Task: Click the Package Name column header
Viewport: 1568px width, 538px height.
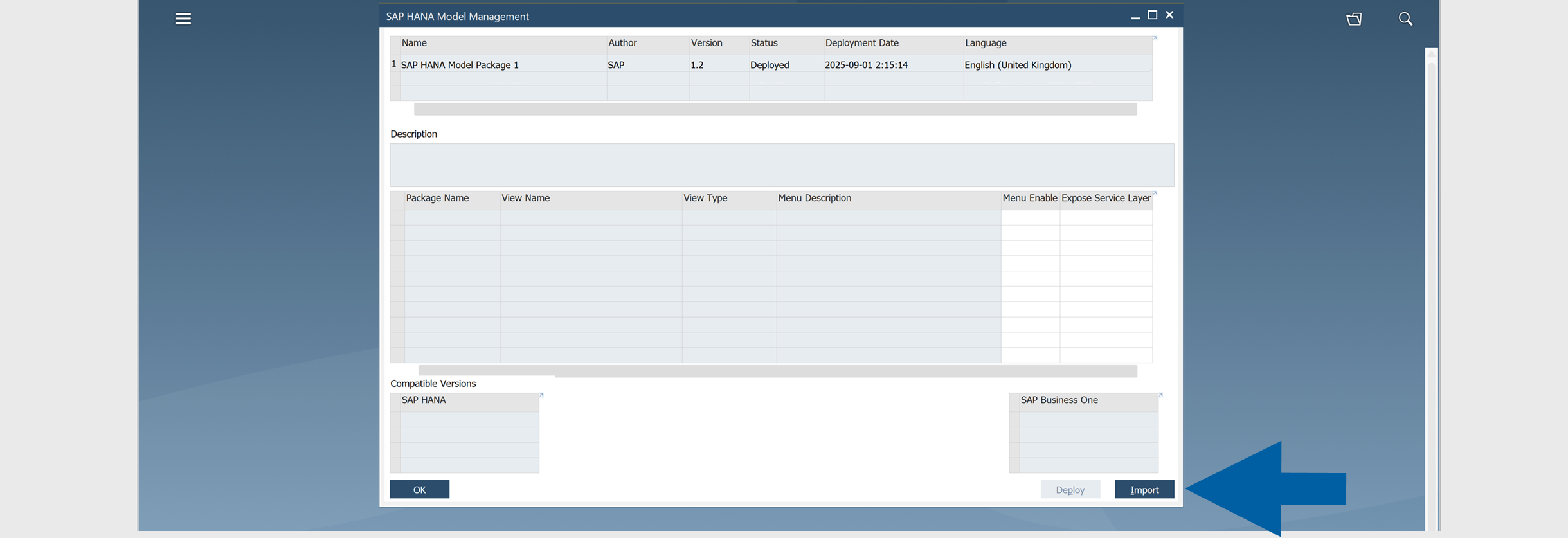Action: 452,199
